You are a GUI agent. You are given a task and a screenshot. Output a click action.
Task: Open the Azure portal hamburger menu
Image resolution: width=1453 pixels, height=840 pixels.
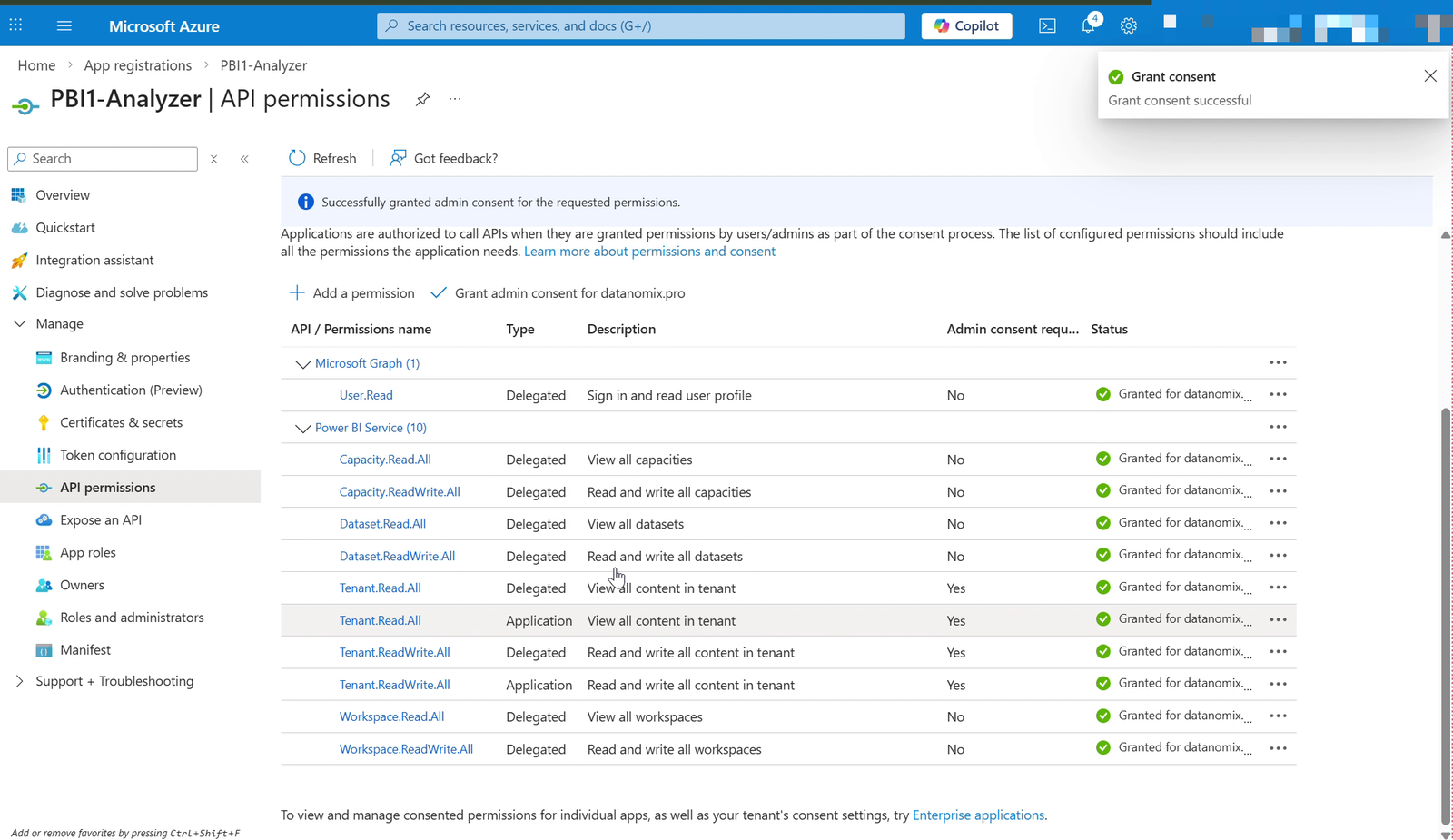pos(64,25)
